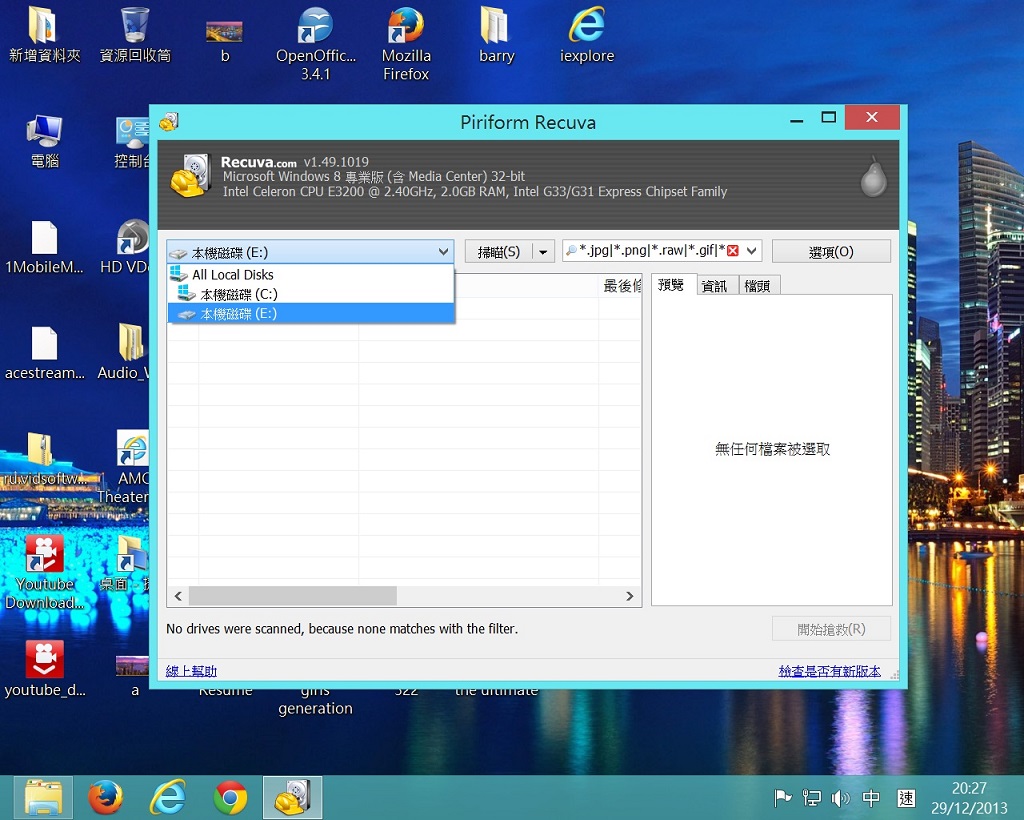Click the Scan (S) button
1024x820 pixels.
pos(499,252)
